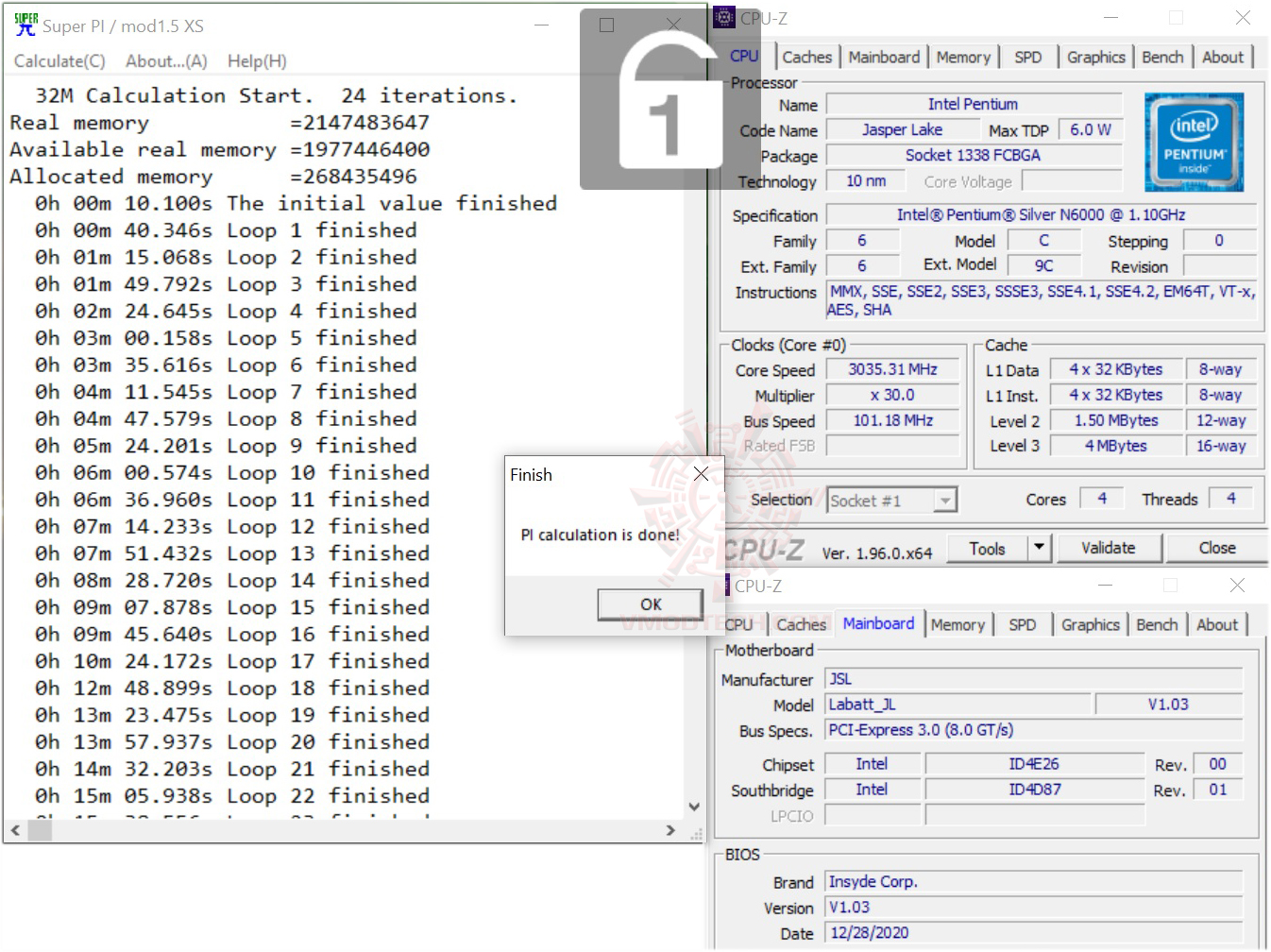Close the CPU-Z processor window via title bar X
The width and height of the screenshot is (1271, 952).
[1243, 17]
